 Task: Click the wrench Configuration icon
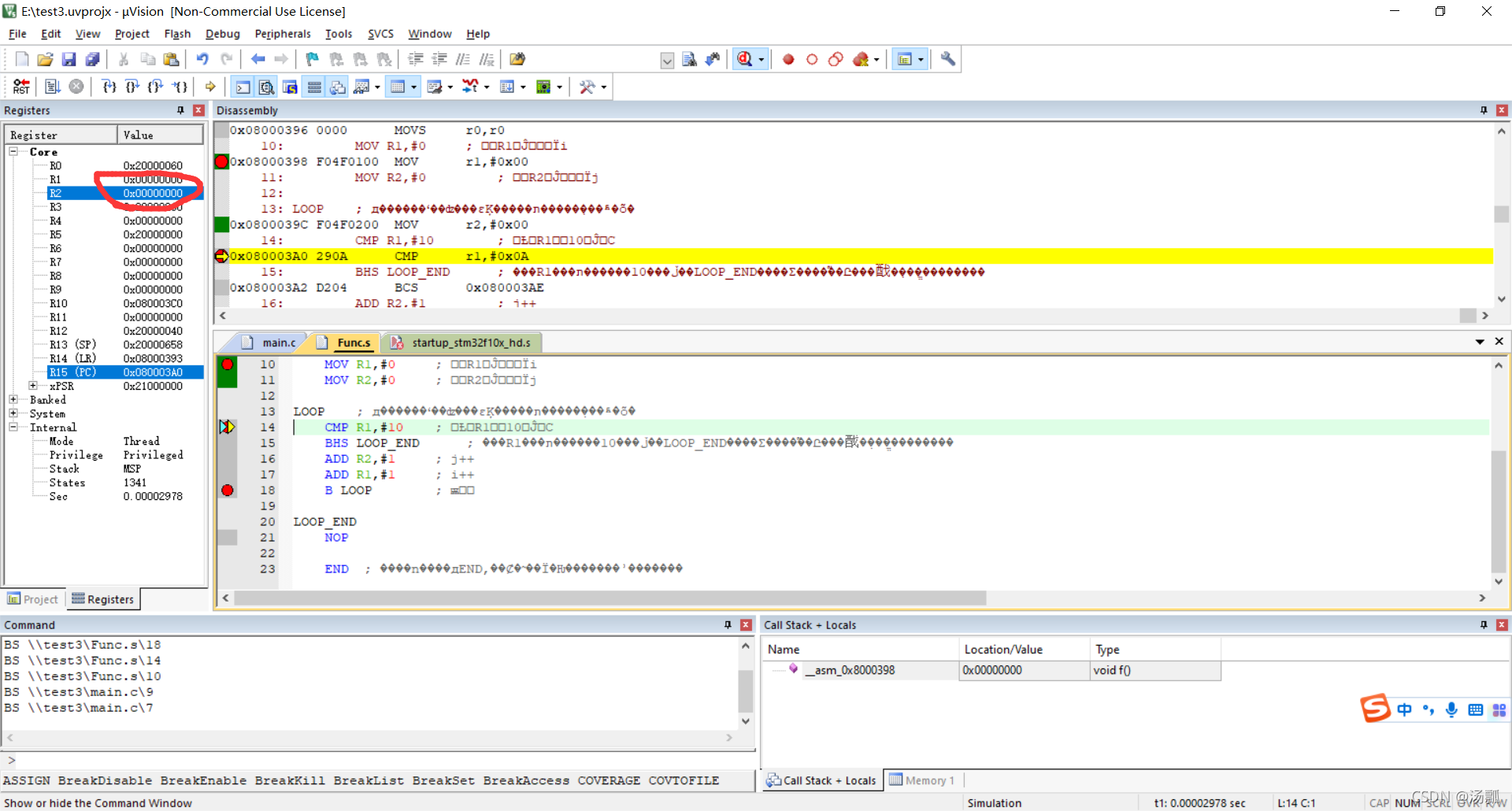(x=948, y=59)
